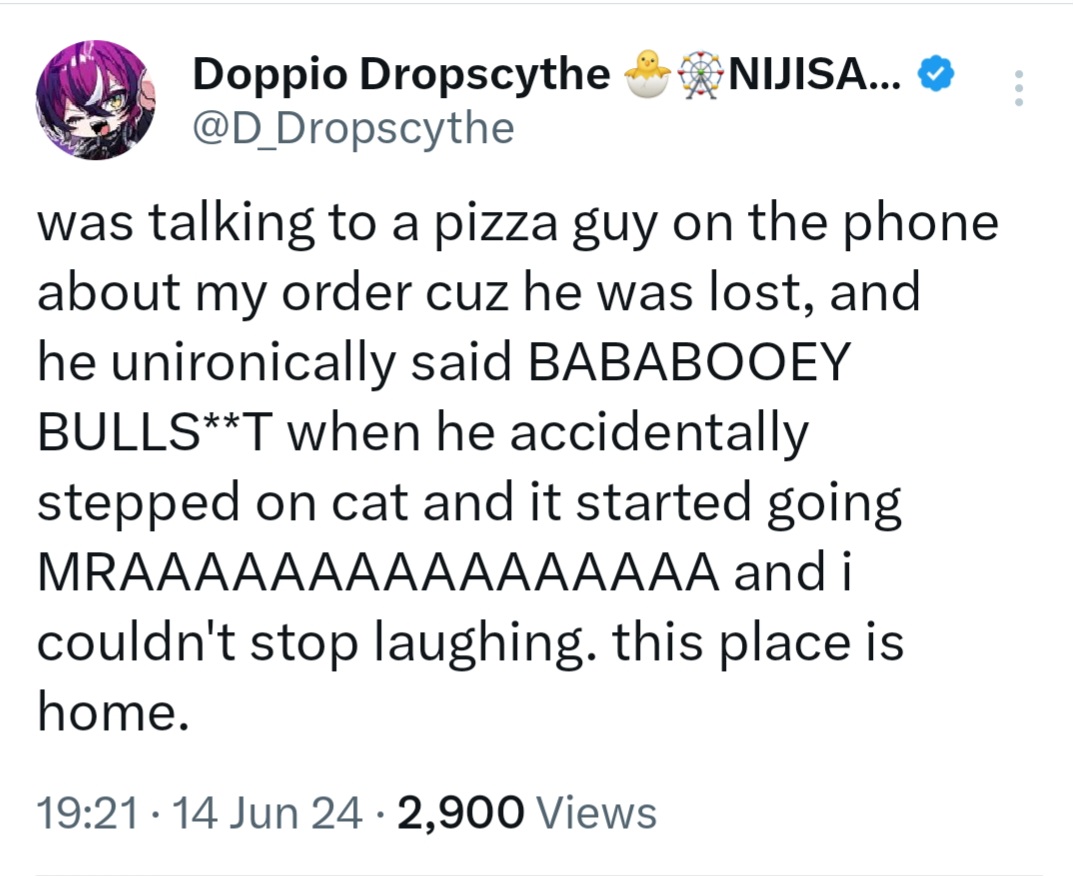Click the ferris wheel emoji in name
Viewport: 1073px width, 876px height.
coord(699,75)
